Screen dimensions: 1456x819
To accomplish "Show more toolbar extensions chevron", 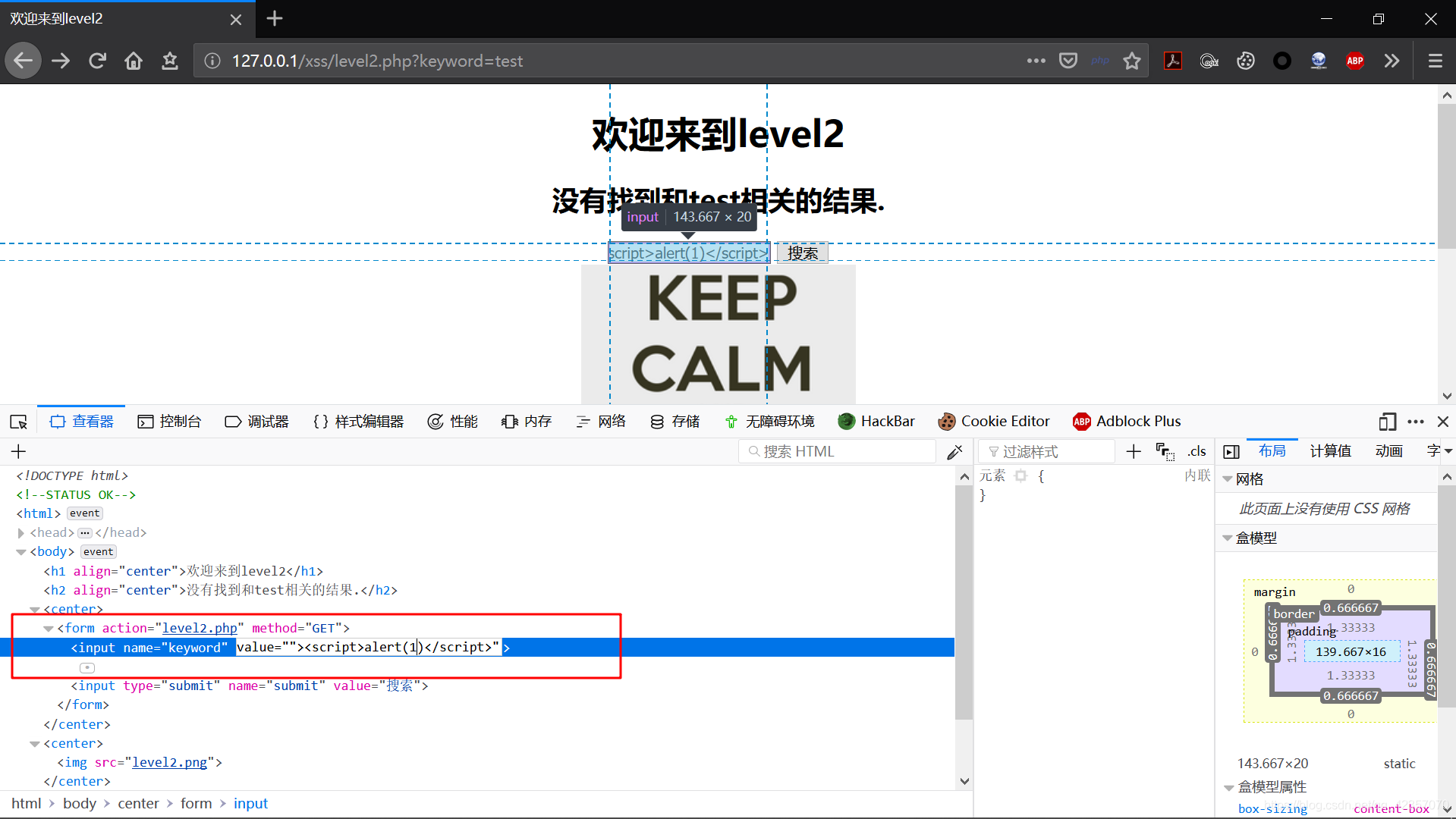I will tap(1392, 61).
